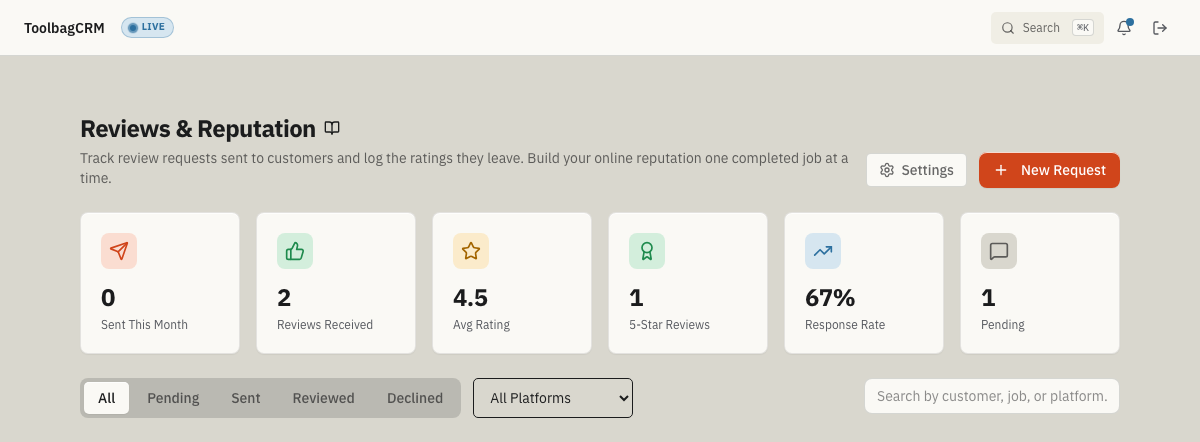Switch to the Reviewed filter tab

click(x=323, y=398)
